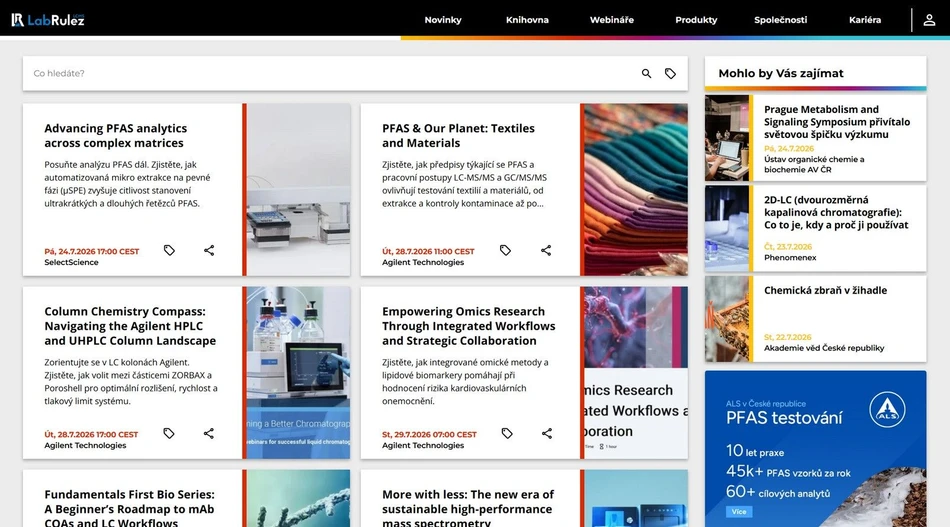Image resolution: width=950 pixels, height=527 pixels.
Task: Open the user account icon
Action: [929, 20]
